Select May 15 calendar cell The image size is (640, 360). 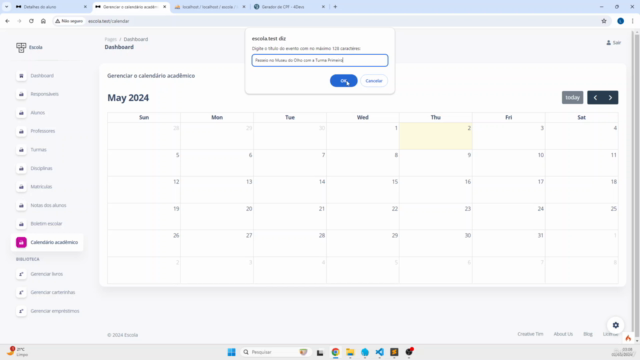pyautogui.click(x=362, y=190)
